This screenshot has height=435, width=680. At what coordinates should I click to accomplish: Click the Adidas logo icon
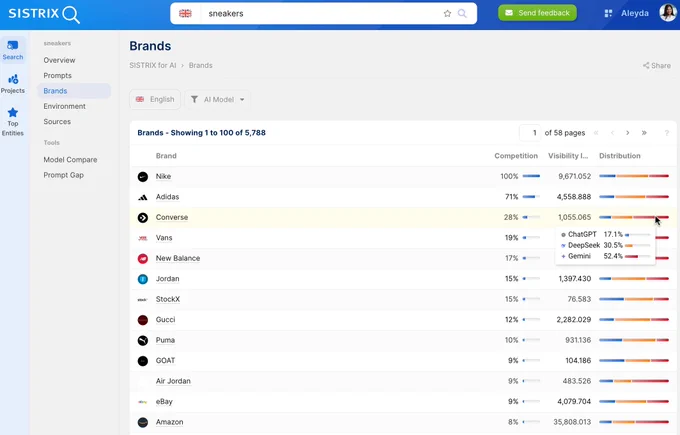click(143, 197)
